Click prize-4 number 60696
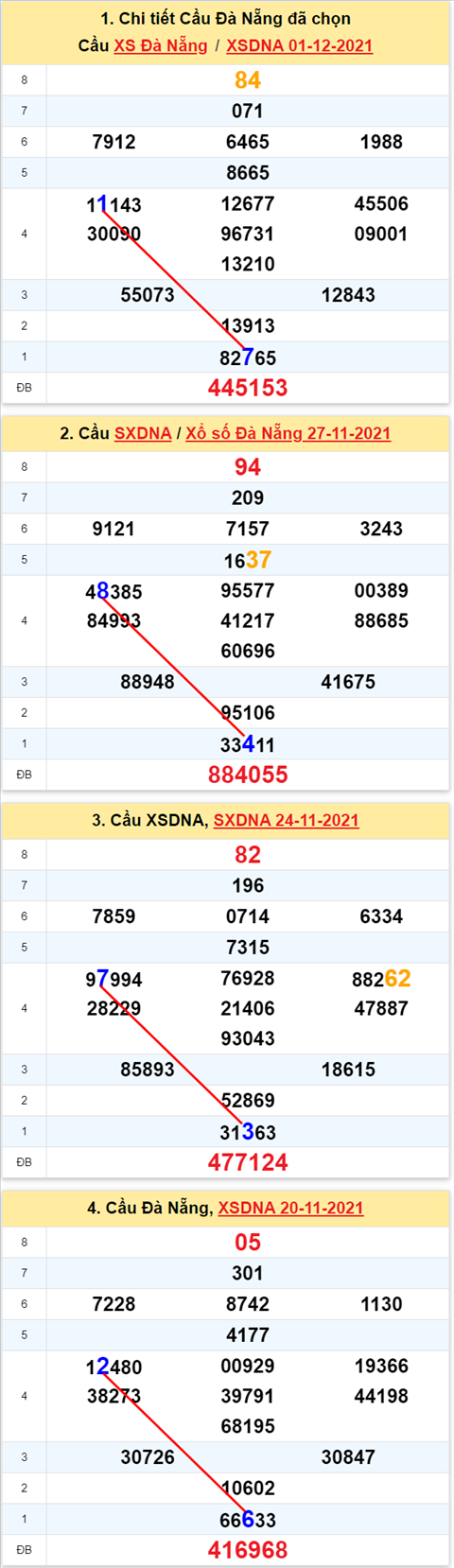The image size is (454, 1568). point(248,651)
